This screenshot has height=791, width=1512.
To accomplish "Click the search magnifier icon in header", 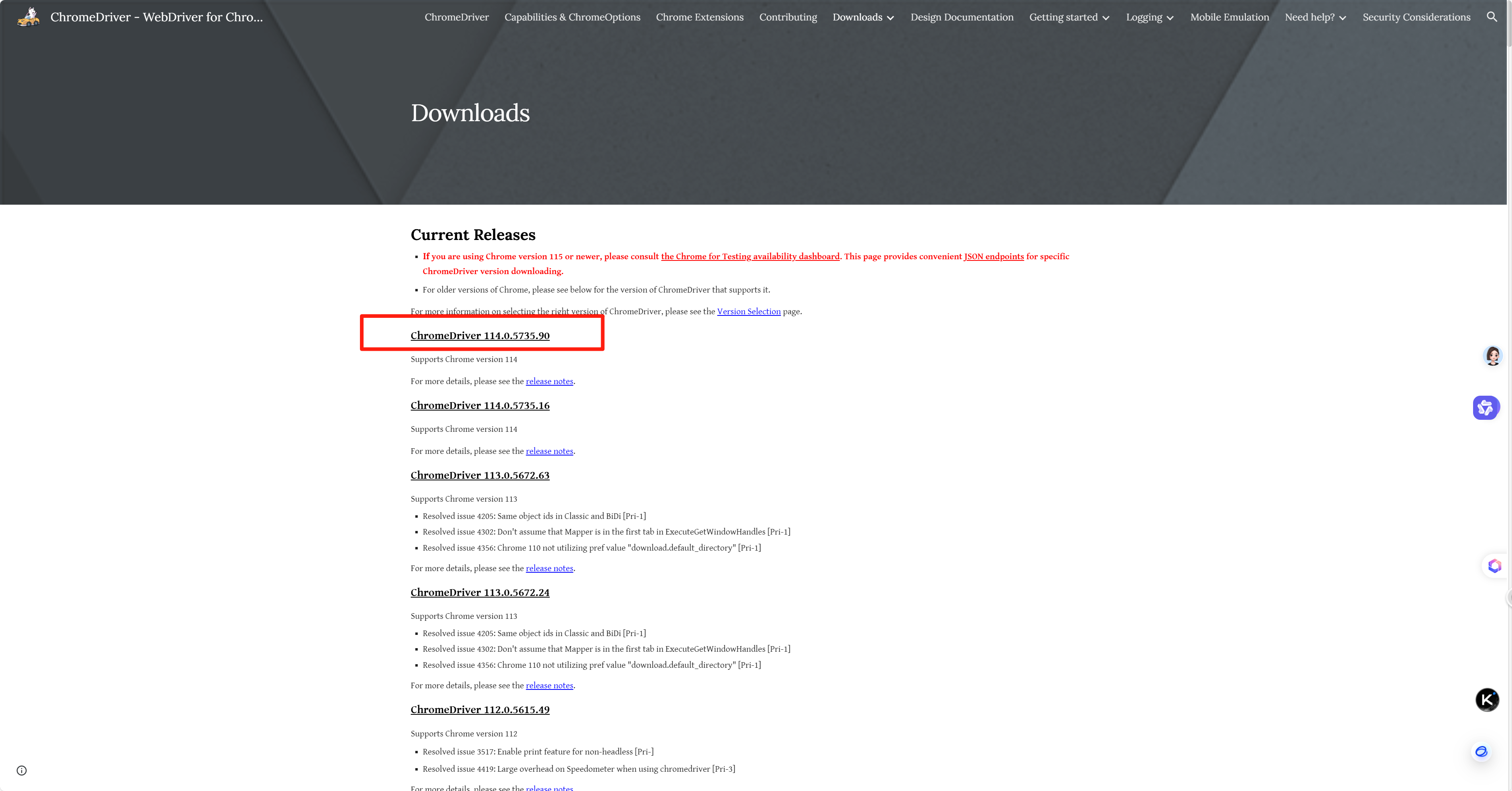I will tap(1492, 17).
